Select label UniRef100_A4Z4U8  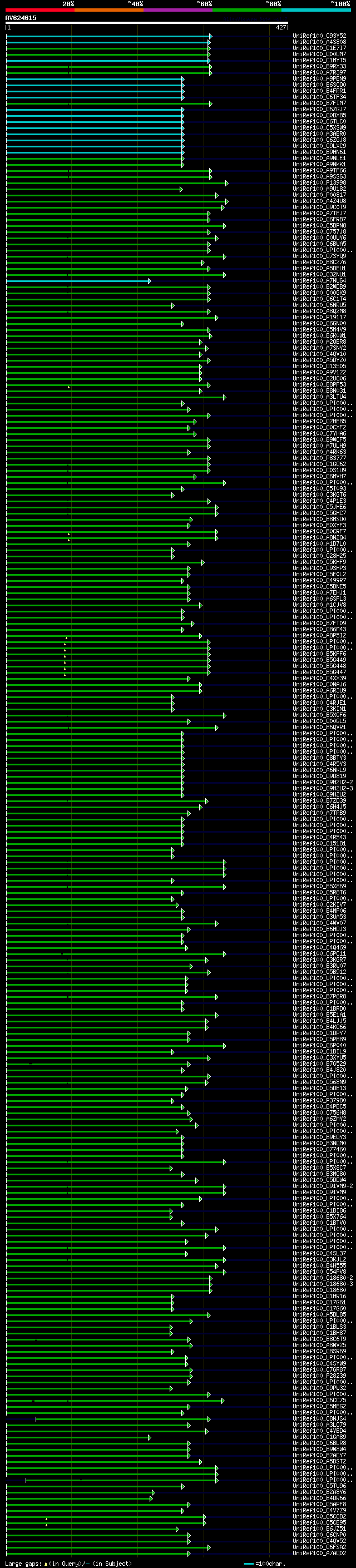(319, 201)
